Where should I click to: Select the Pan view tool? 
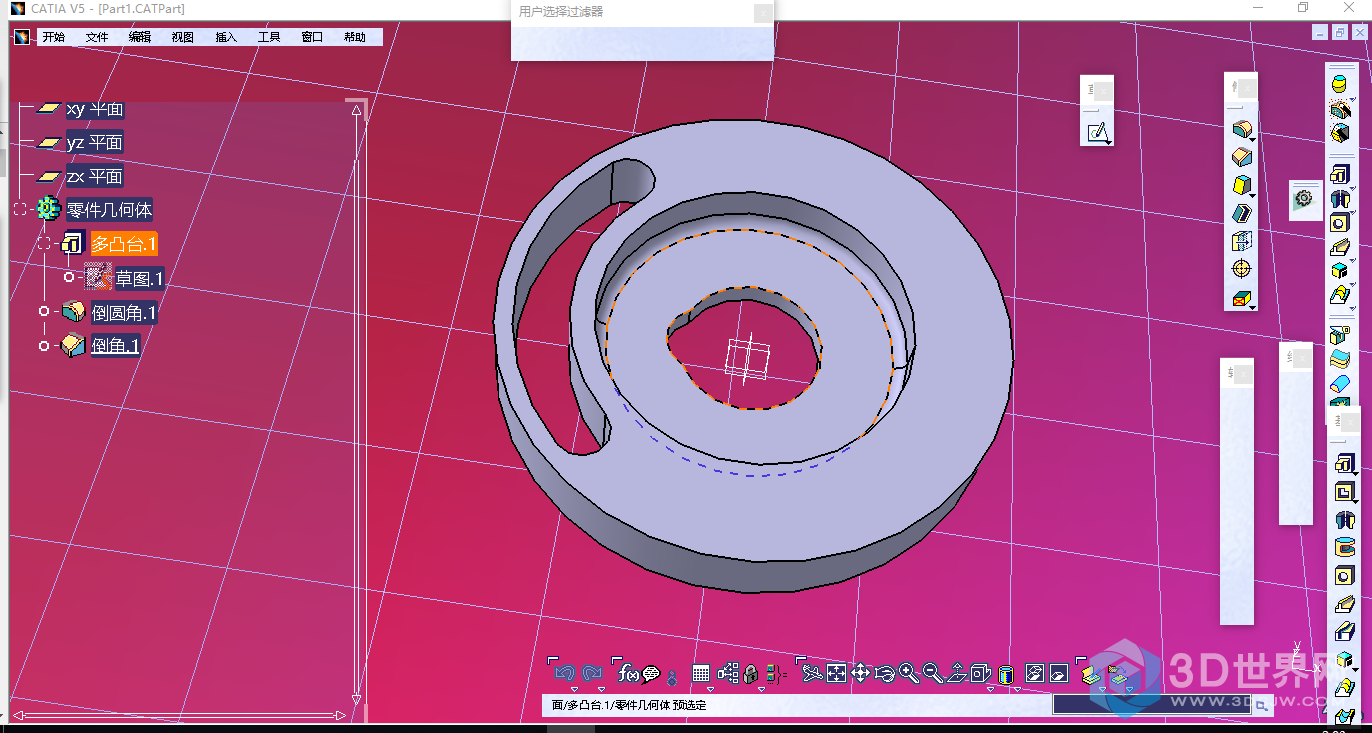(x=860, y=674)
